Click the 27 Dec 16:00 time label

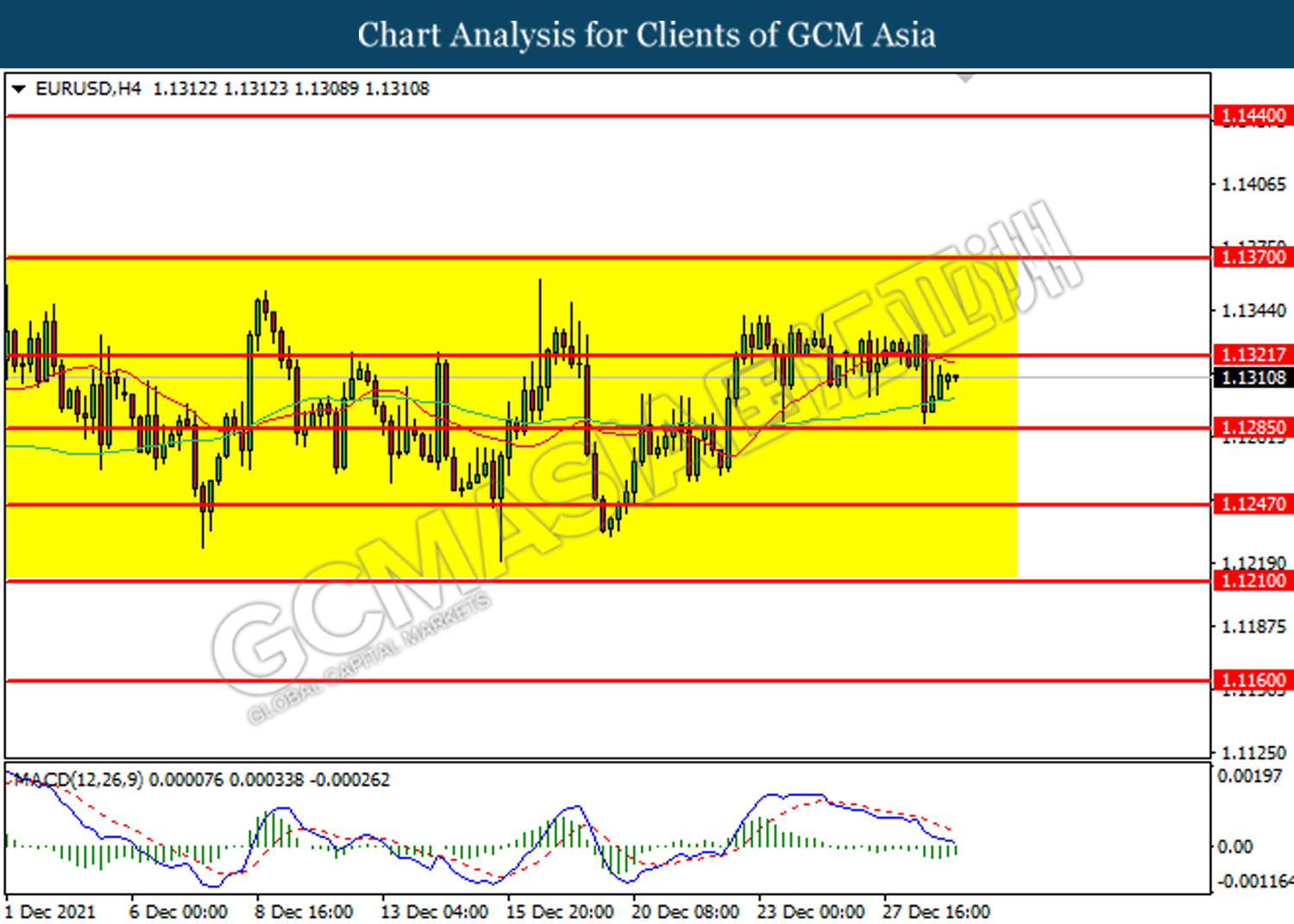[936, 912]
